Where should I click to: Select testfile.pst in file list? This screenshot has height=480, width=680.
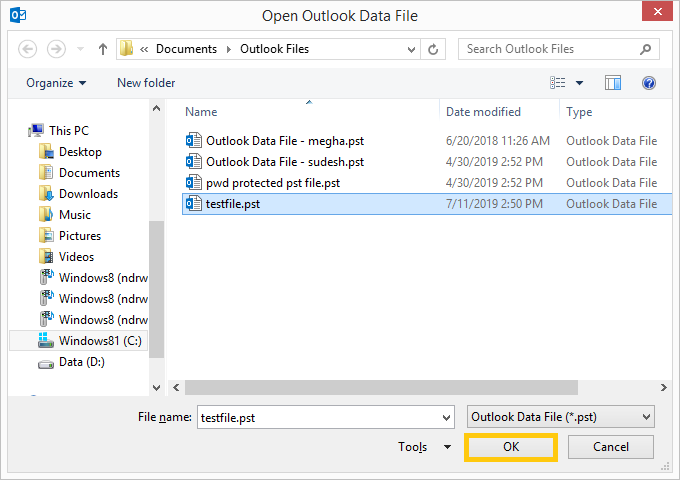(233, 204)
